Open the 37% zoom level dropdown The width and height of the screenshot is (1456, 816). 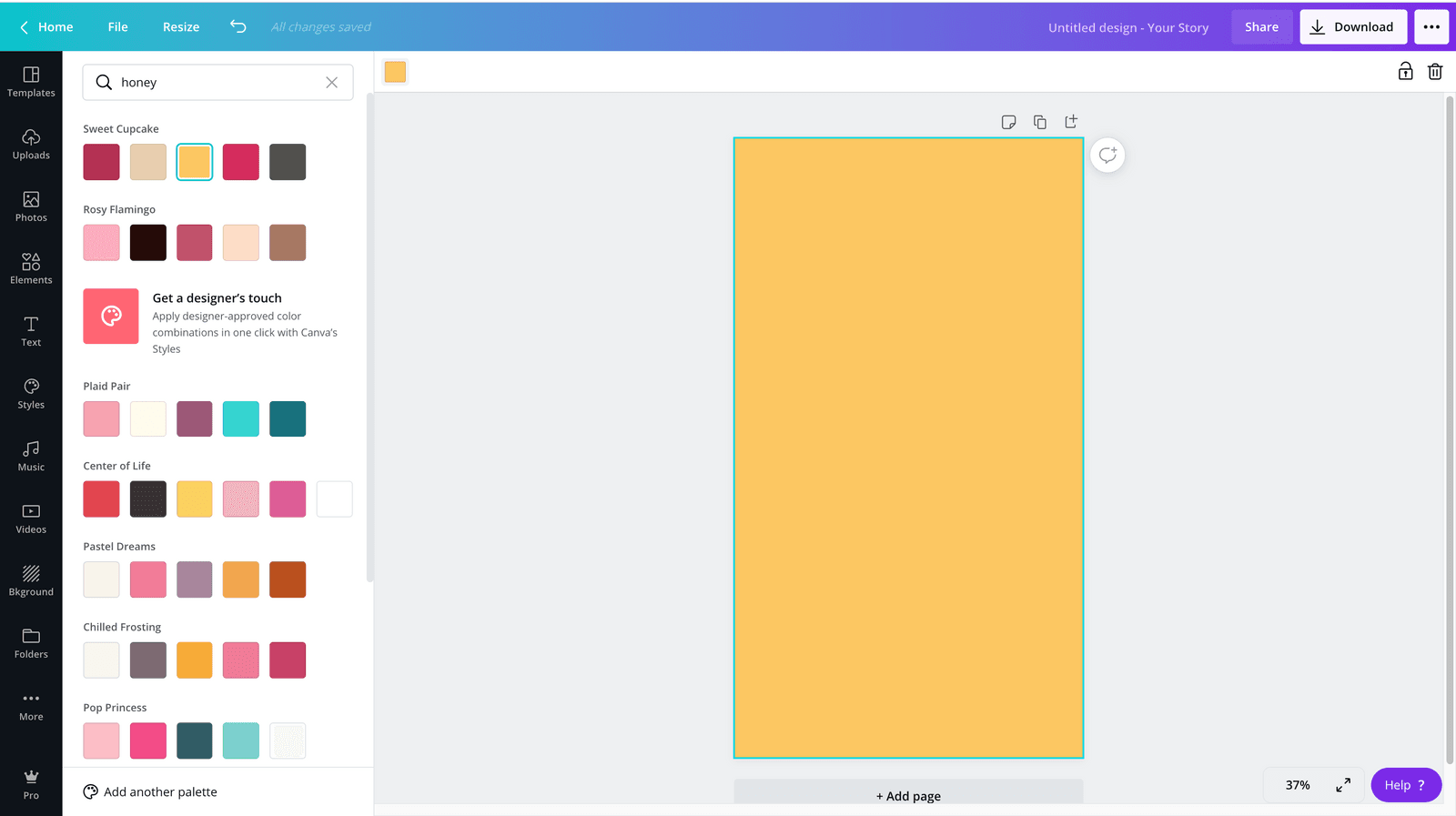point(1298,785)
